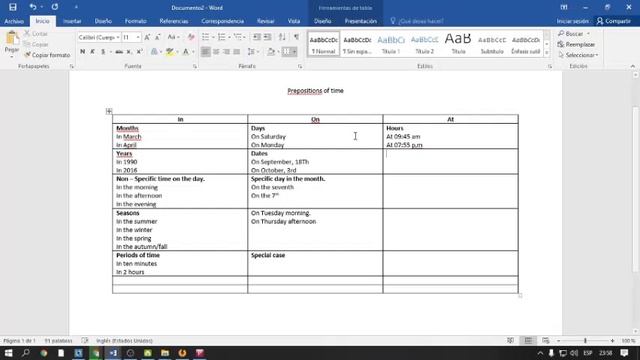Switch to Print Layout view in status bar
Image resolution: width=640 pixels, height=360 pixels.
528,340
